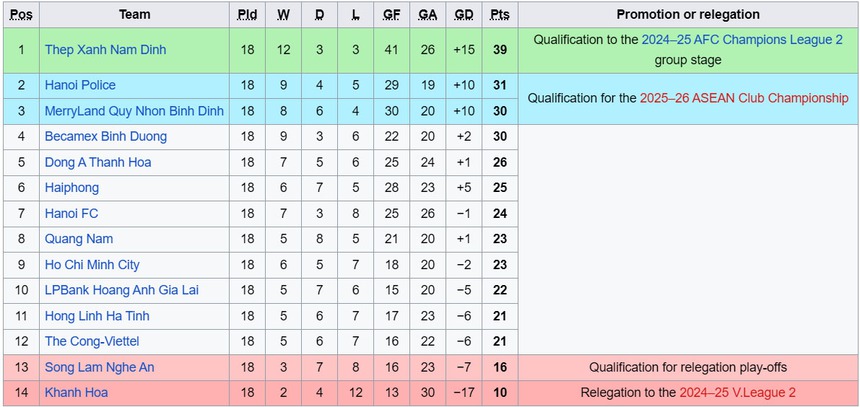Screen dimensions: 860x407
Task: Click the Quang Nam team link
Action: (x=78, y=239)
